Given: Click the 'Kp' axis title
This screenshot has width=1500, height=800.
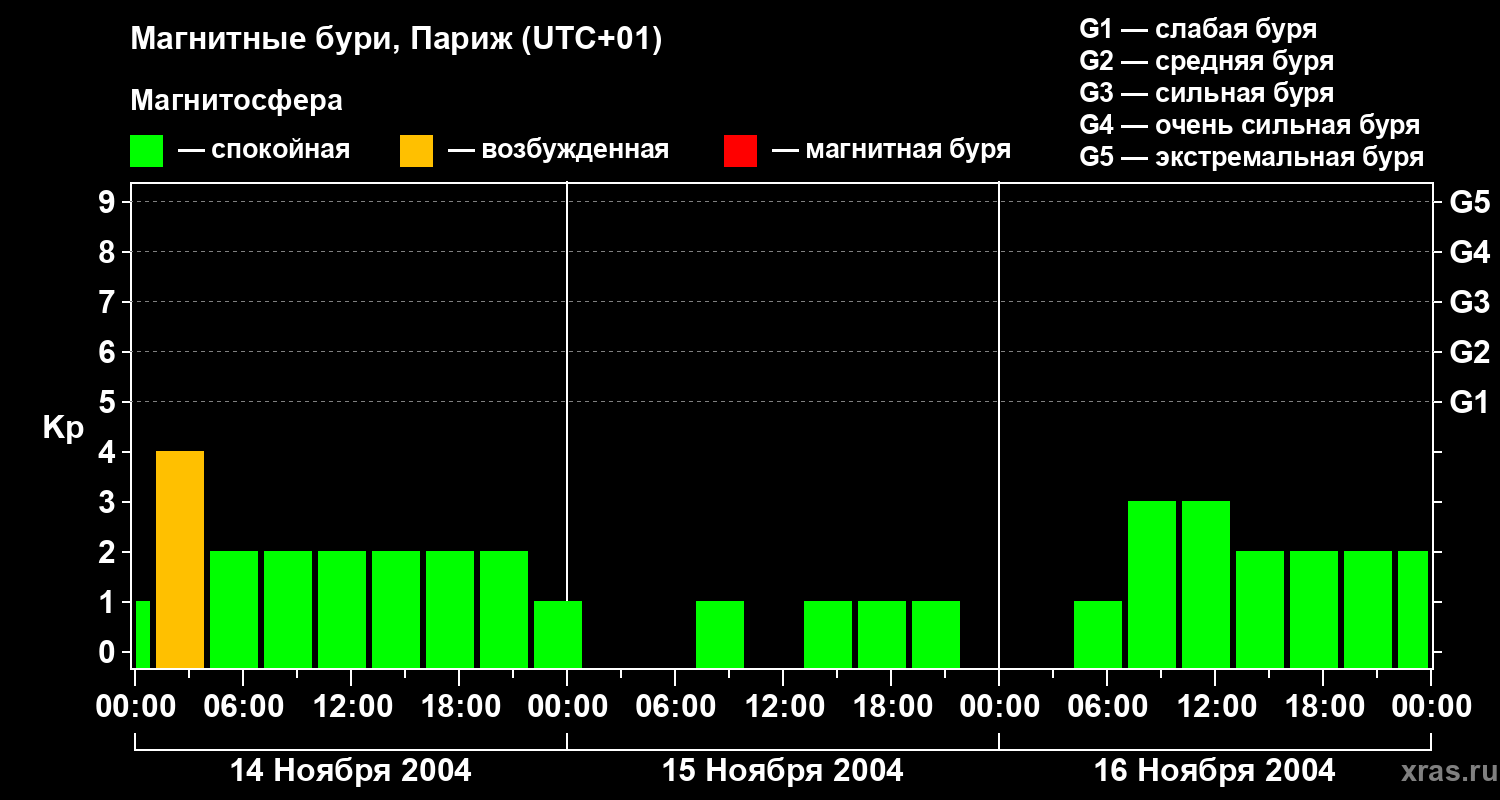Looking at the screenshot, I should tap(63, 428).
